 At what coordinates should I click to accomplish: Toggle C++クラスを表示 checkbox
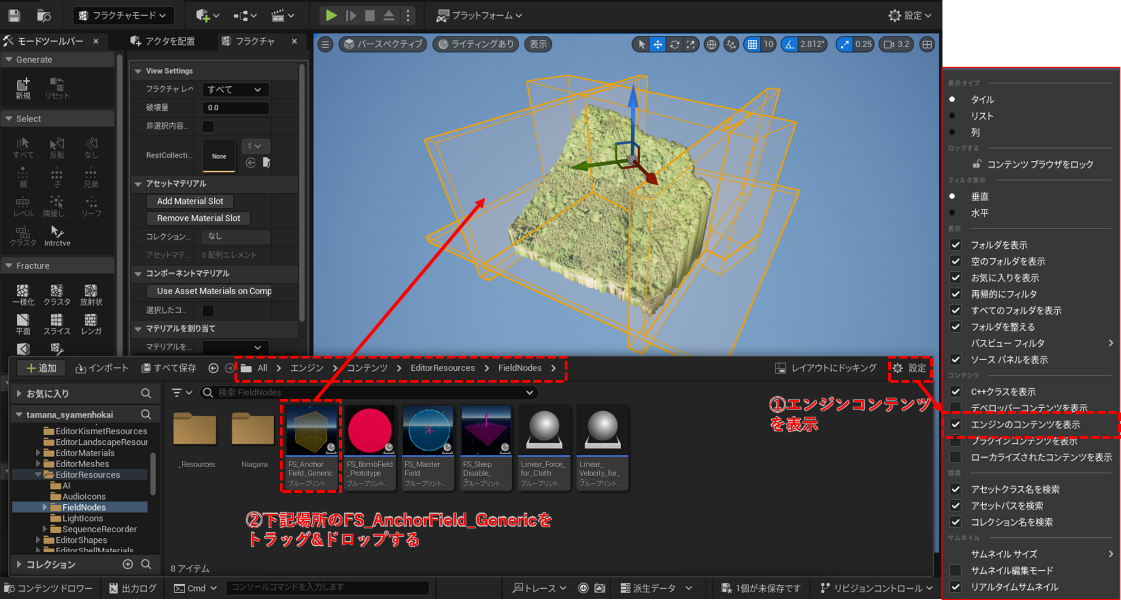coord(956,392)
